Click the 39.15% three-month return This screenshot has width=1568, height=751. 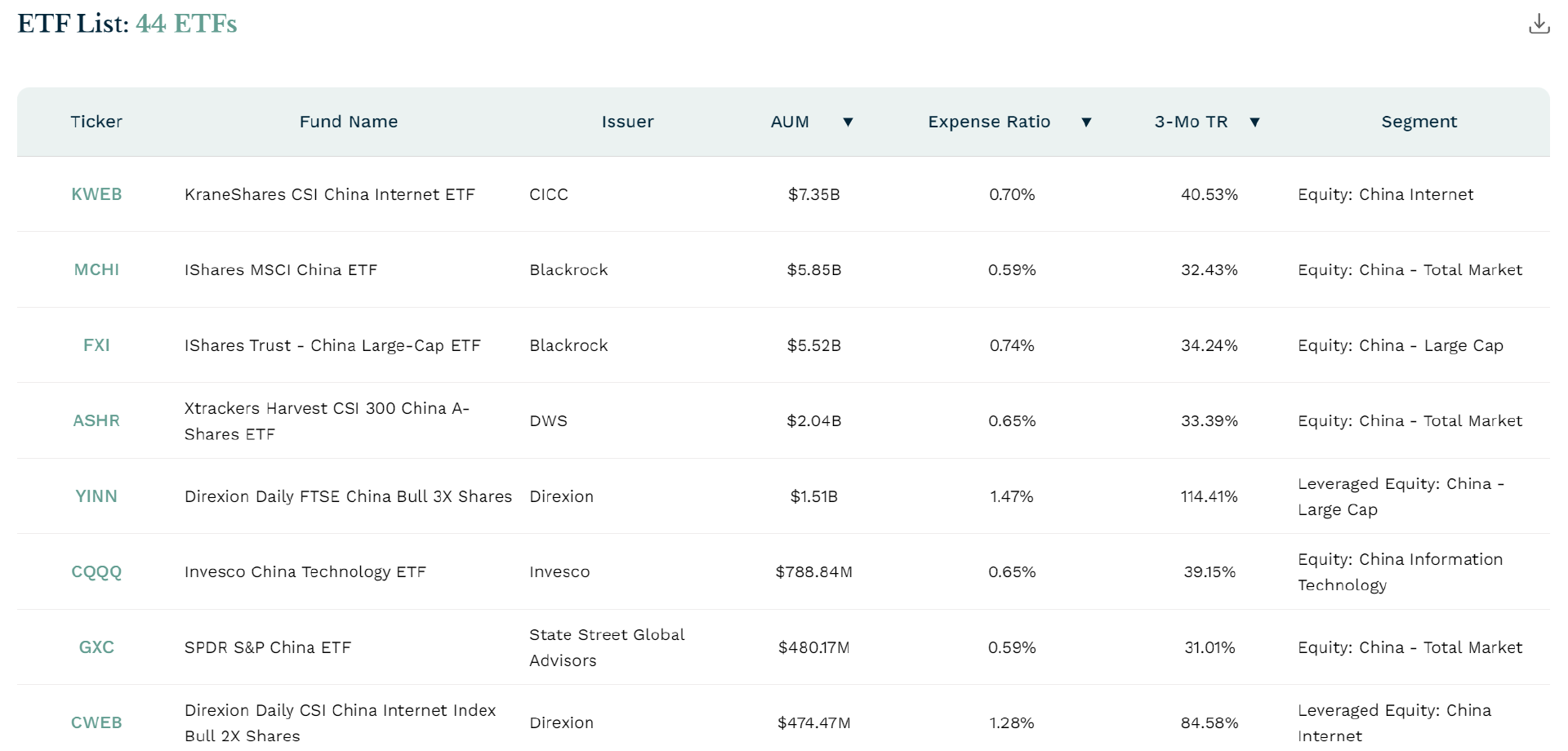point(1209,571)
